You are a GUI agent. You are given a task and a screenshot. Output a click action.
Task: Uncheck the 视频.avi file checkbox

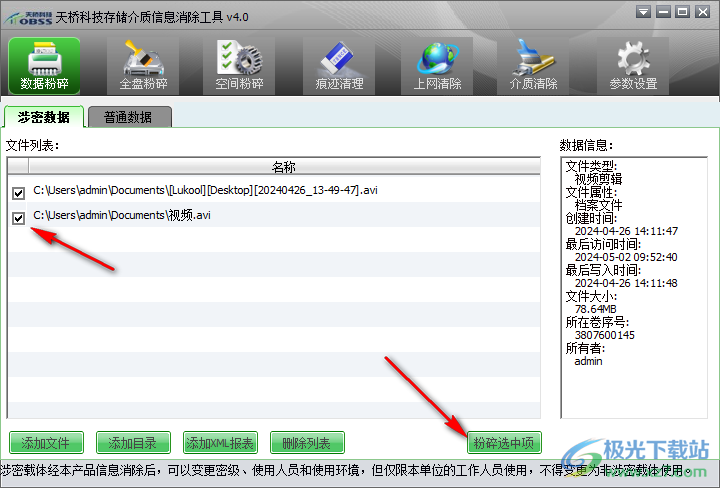pyautogui.click(x=18, y=218)
